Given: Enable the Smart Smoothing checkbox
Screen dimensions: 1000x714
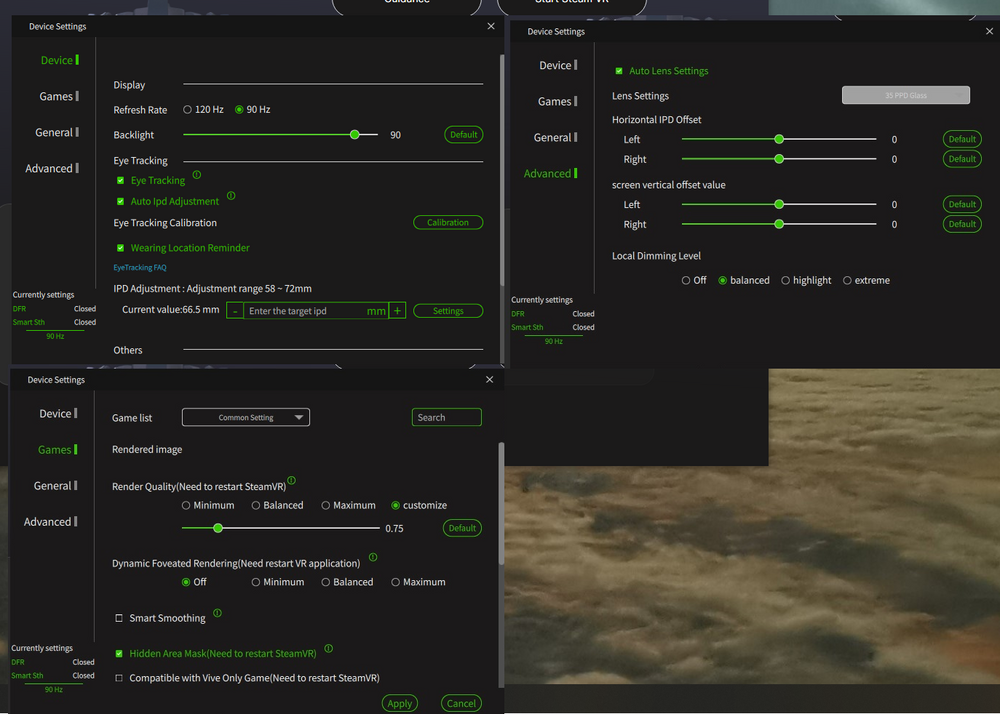Looking at the screenshot, I should [x=120, y=617].
